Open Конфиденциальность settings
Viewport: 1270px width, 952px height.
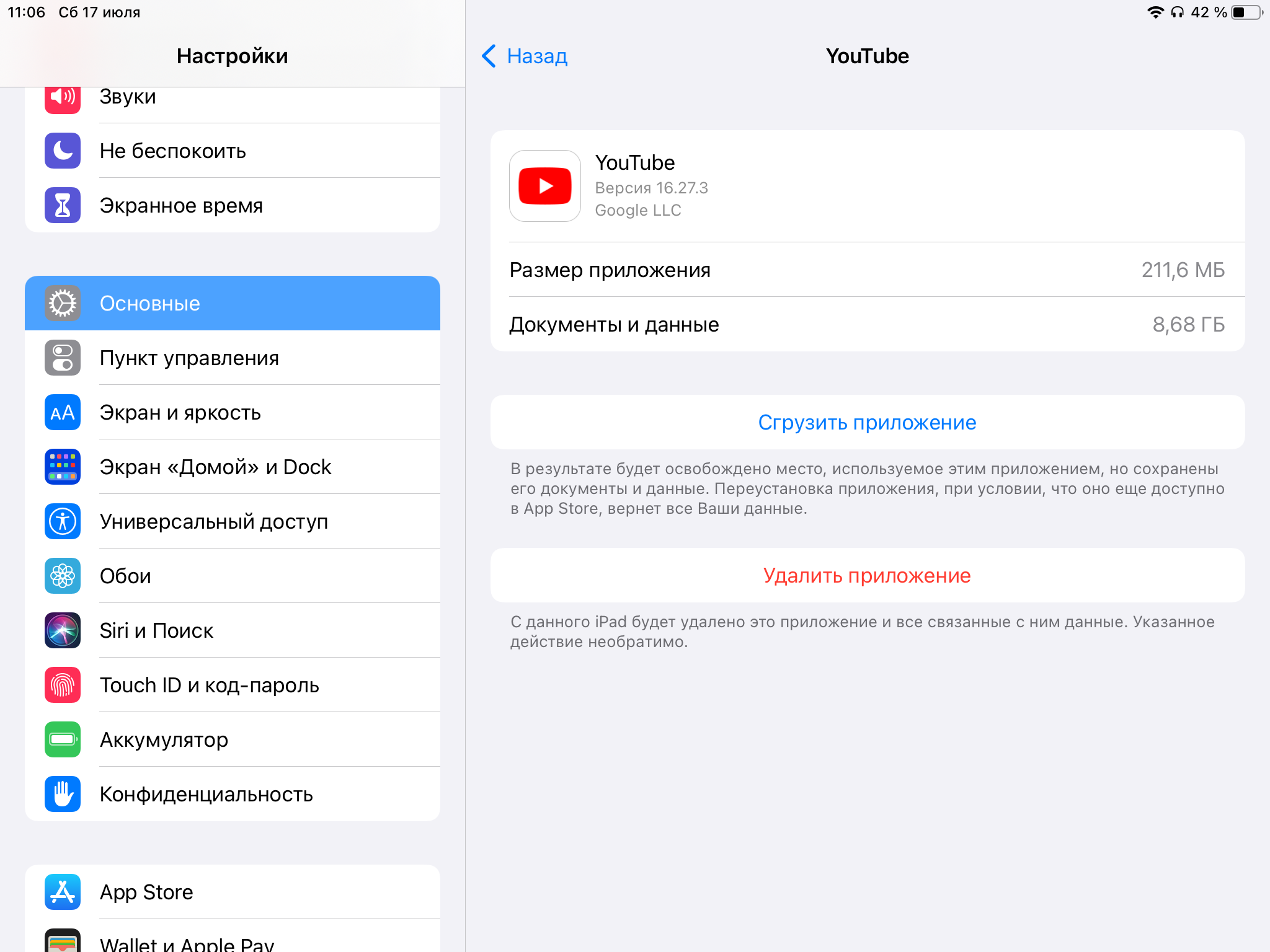233,794
